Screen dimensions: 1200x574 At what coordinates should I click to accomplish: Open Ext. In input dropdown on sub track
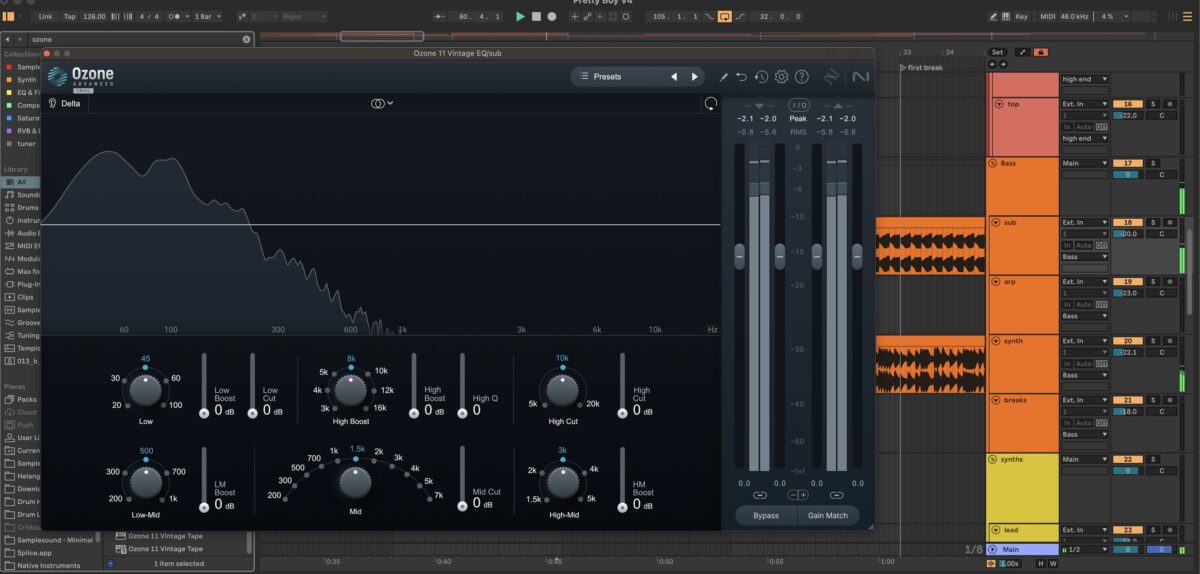[x=1085, y=222]
